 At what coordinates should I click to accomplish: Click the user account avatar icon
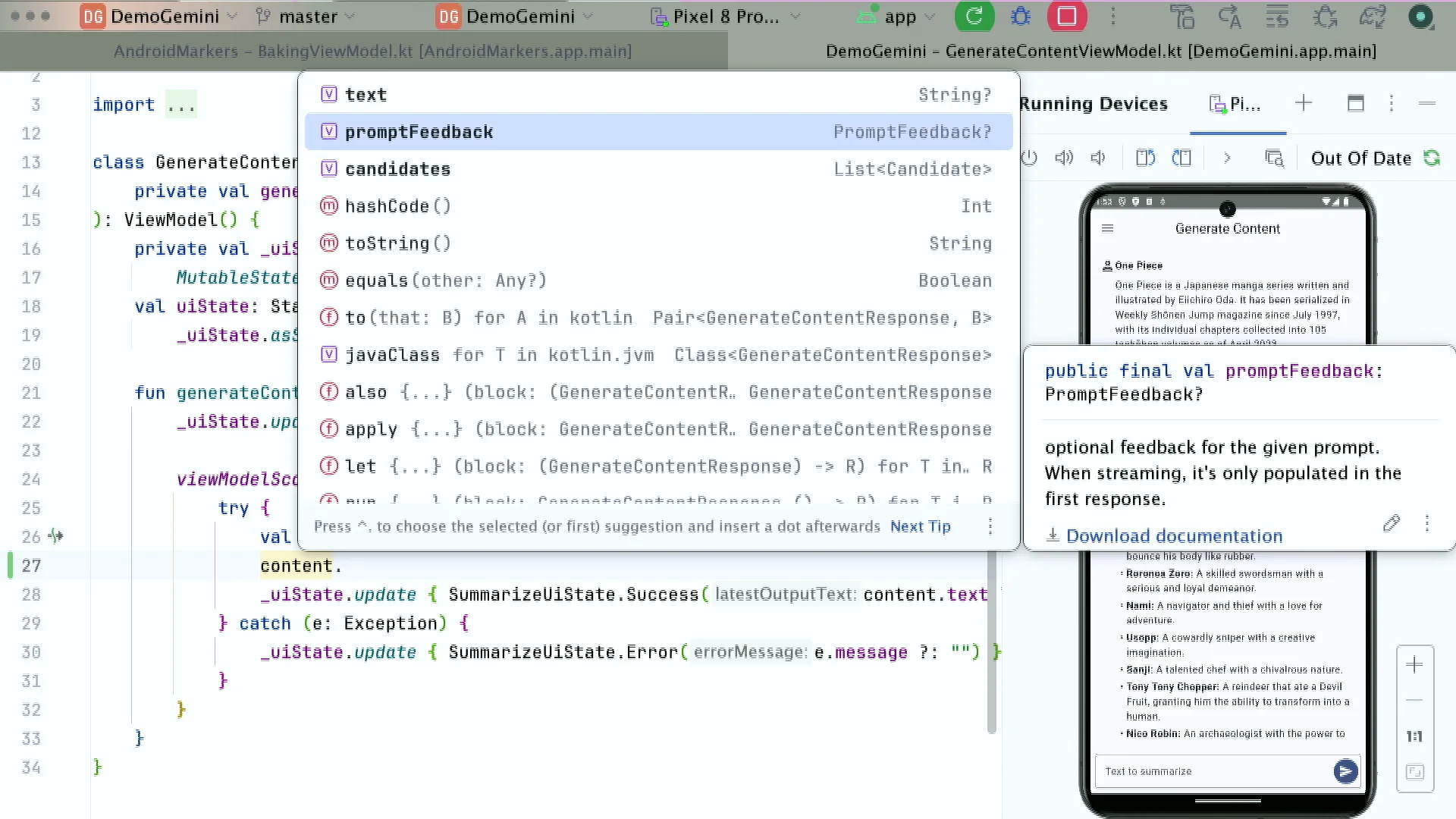point(1420,16)
